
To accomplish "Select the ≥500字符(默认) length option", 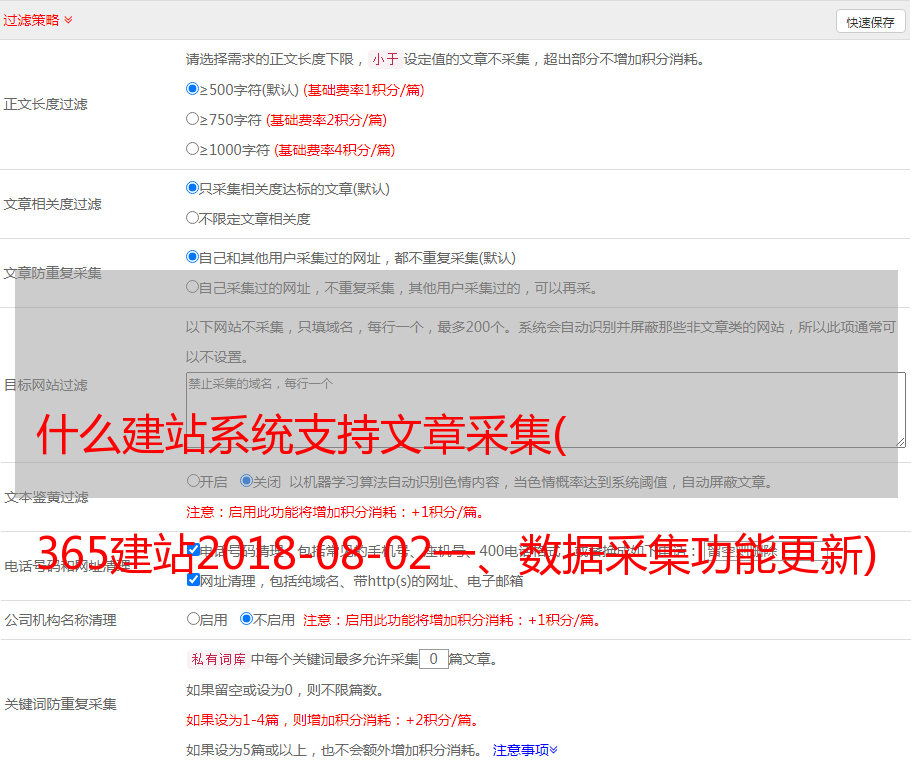I will (x=193, y=89).
